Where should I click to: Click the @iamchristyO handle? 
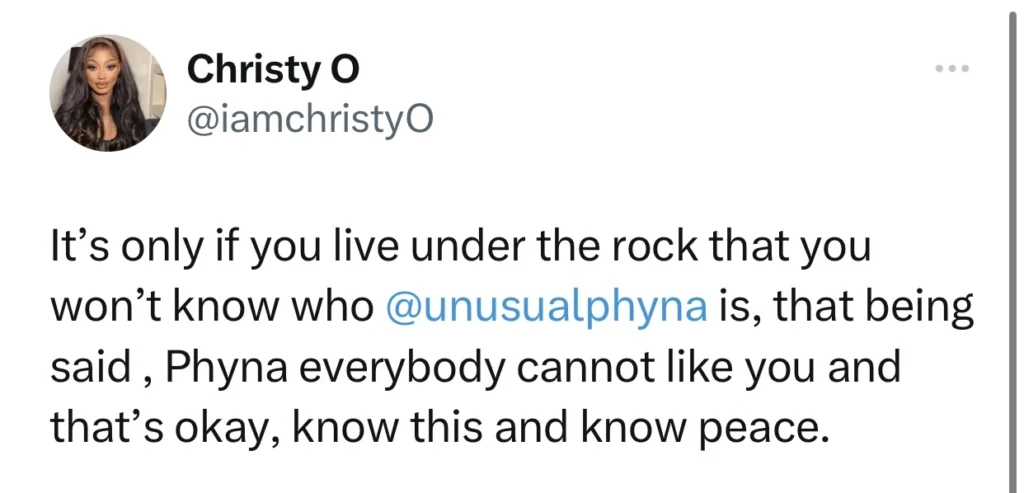tap(310, 118)
